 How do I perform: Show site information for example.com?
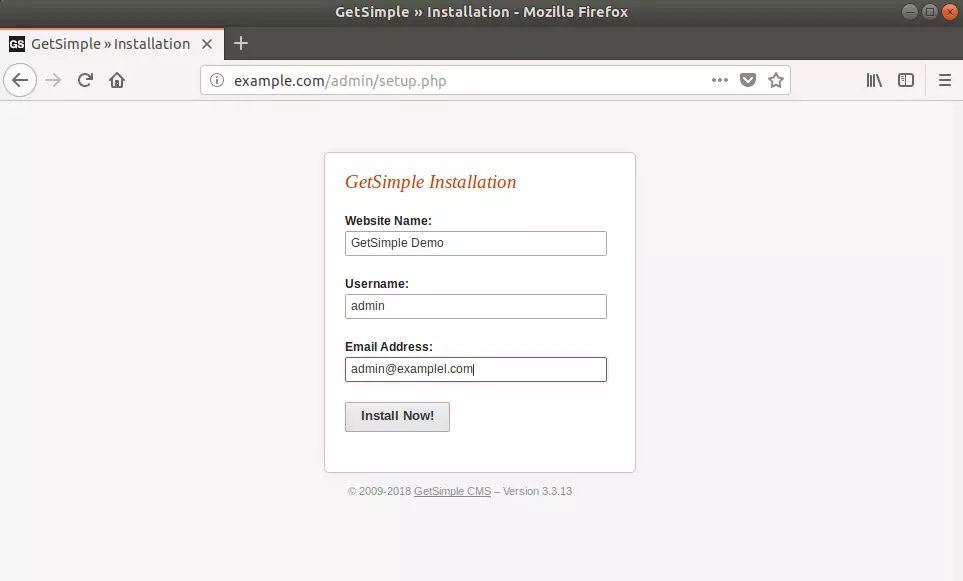click(x=217, y=80)
